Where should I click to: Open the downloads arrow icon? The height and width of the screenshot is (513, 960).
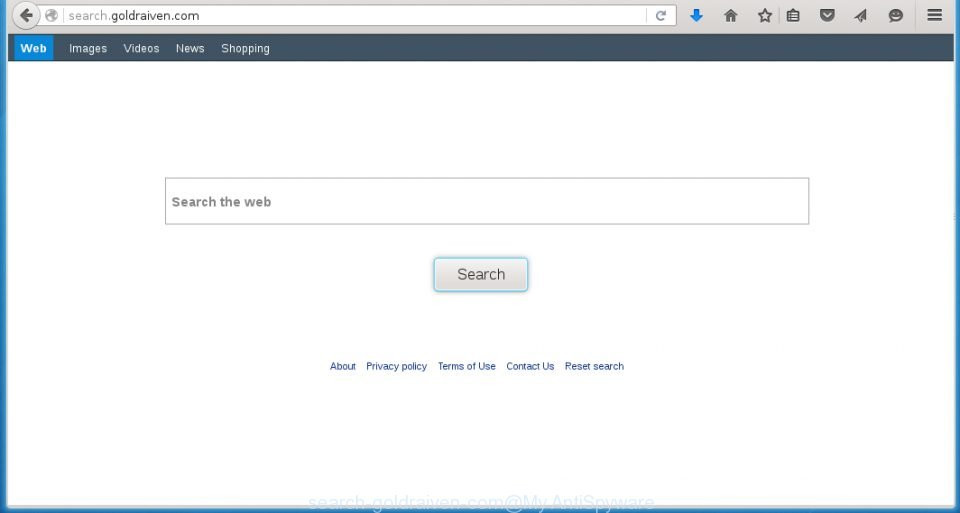click(x=696, y=15)
